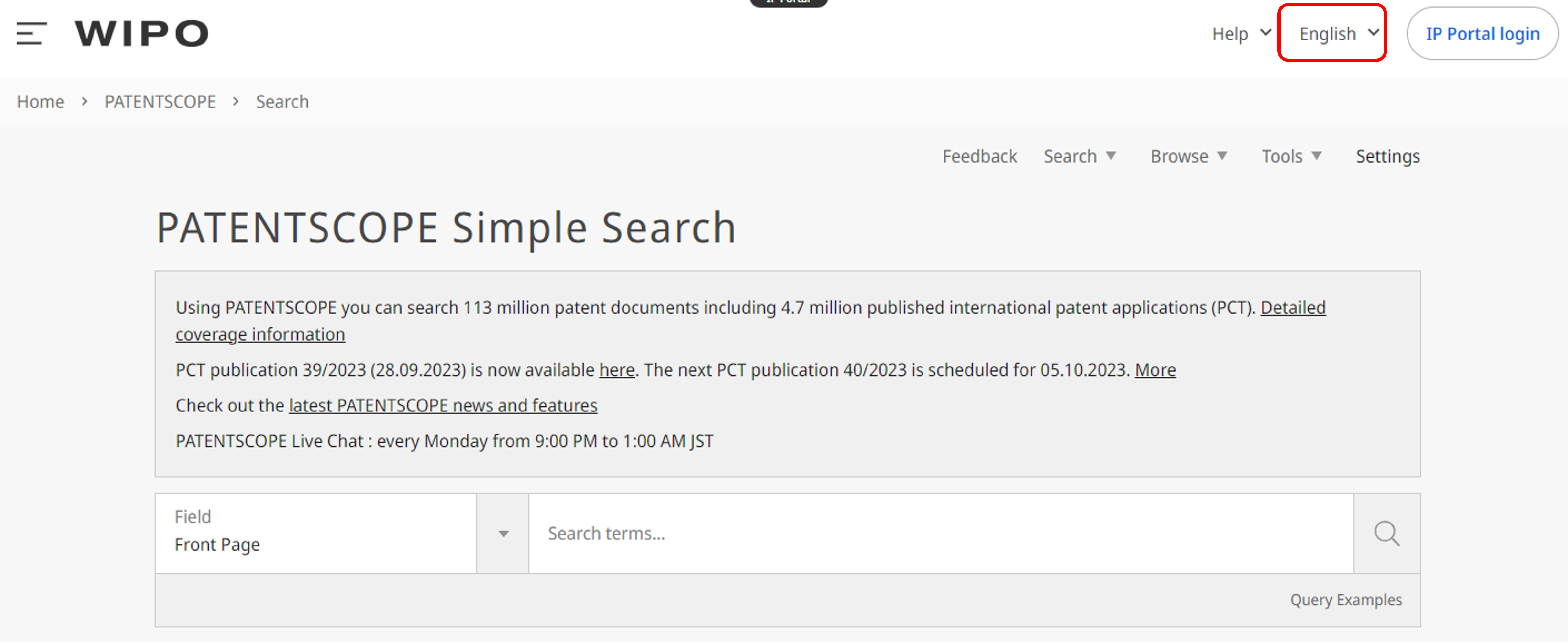1568x642 pixels.
Task: Expand the Field dropdown arrow
Action: pos(503,534)
